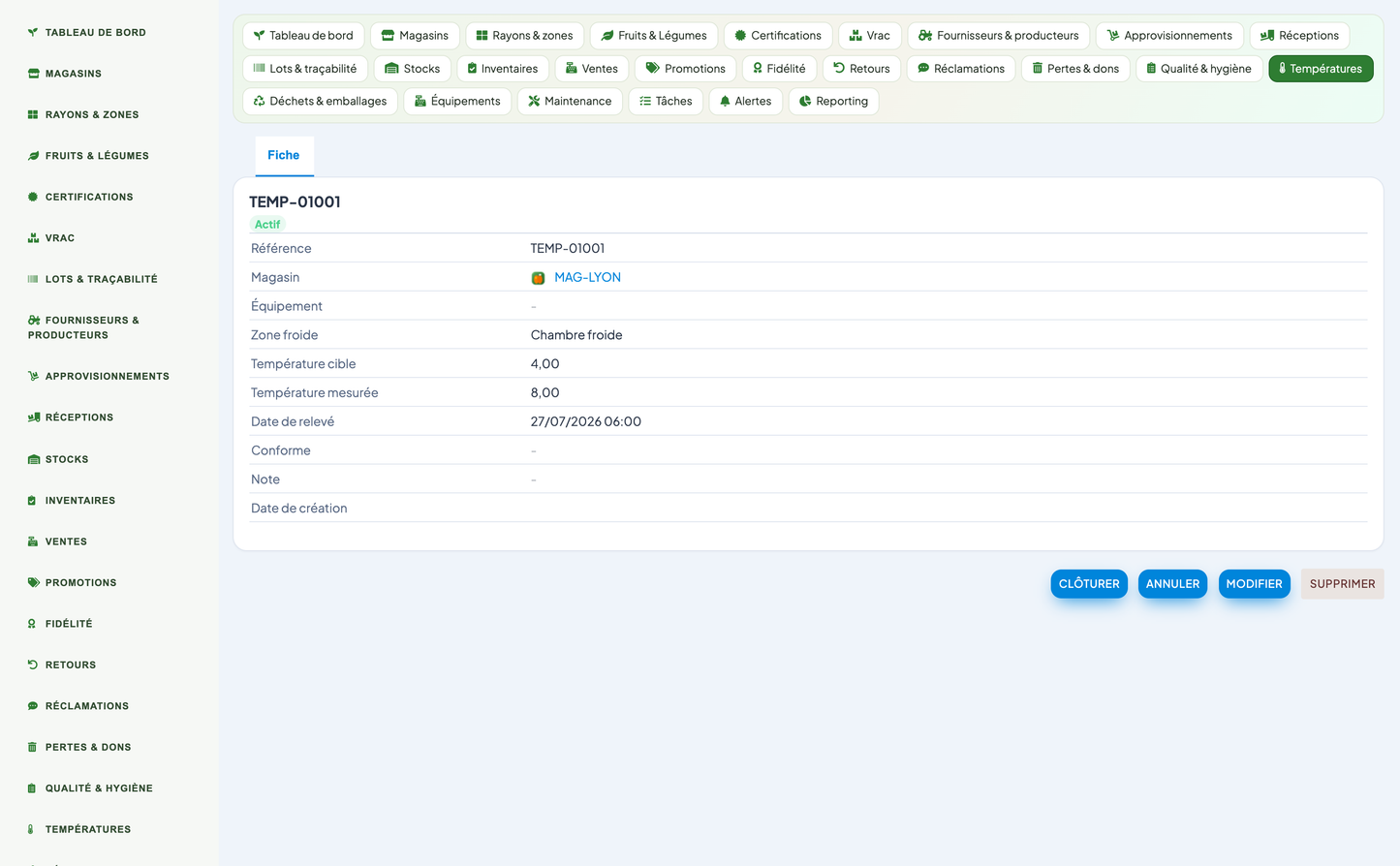Click the Stocks warehouse icon in top navigation
Image resolution: width=1400 pixels, height=866 pixels.
[391, 69]
